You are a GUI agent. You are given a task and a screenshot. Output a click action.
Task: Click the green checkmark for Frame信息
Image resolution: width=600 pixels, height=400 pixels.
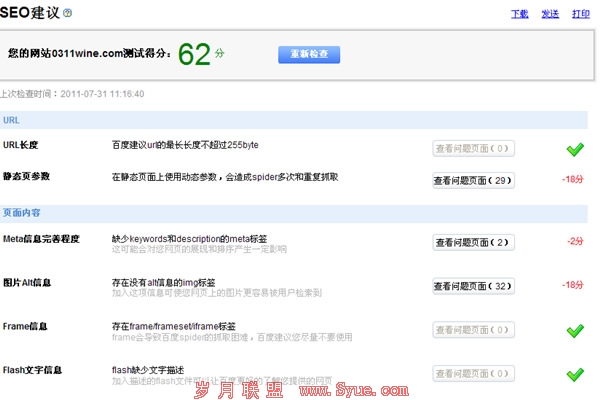[574, 331]
